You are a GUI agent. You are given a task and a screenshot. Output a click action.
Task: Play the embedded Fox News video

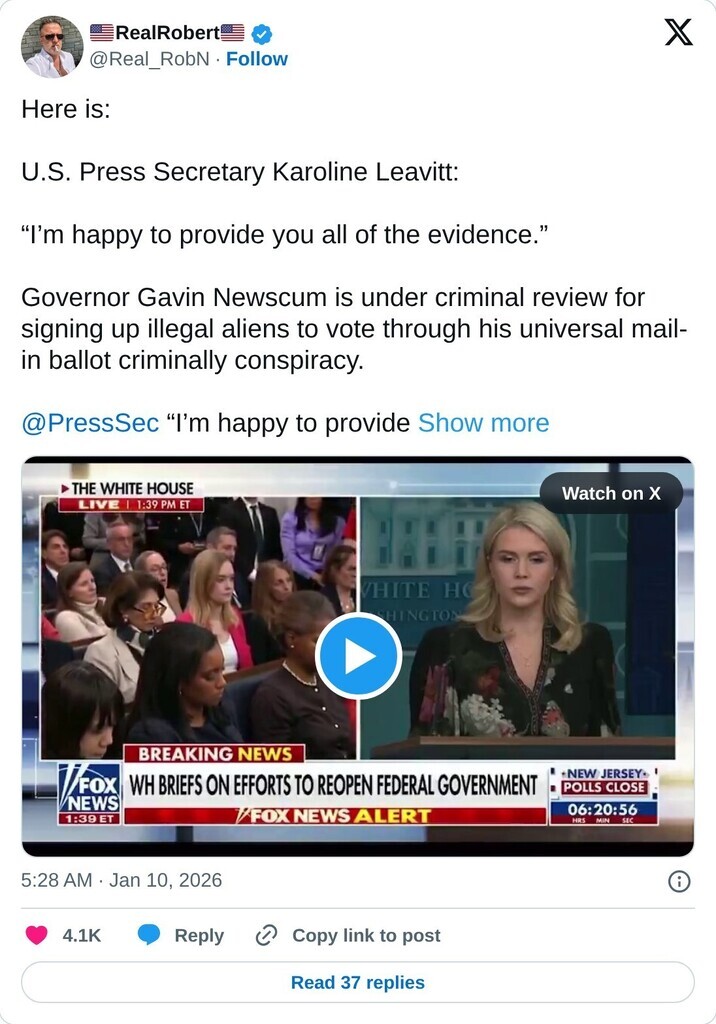click(358, 656)
